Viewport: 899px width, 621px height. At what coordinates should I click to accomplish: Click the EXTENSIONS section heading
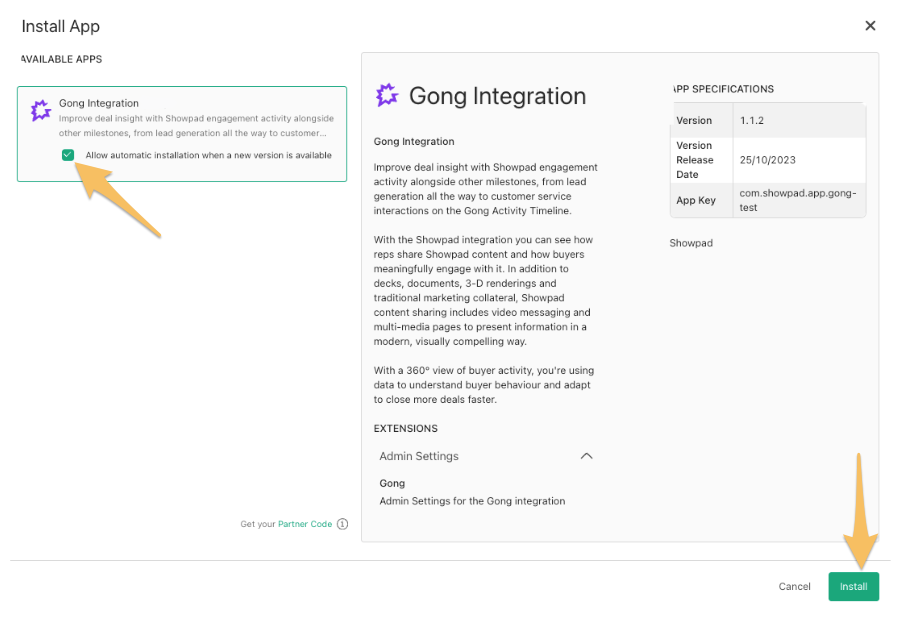coord(405,428)
